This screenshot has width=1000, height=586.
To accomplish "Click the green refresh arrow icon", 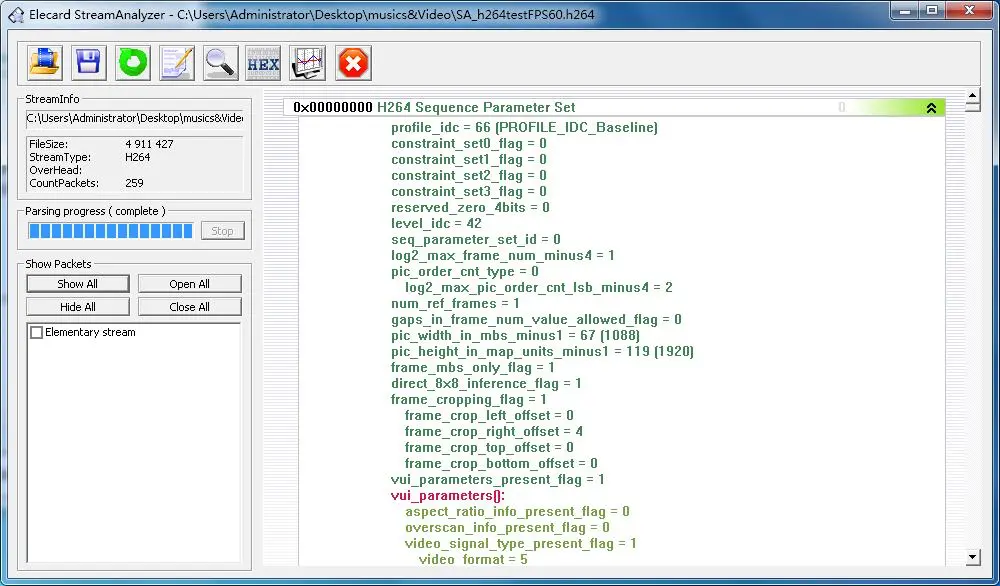I will pyautogui.click(x=133, y=63).
